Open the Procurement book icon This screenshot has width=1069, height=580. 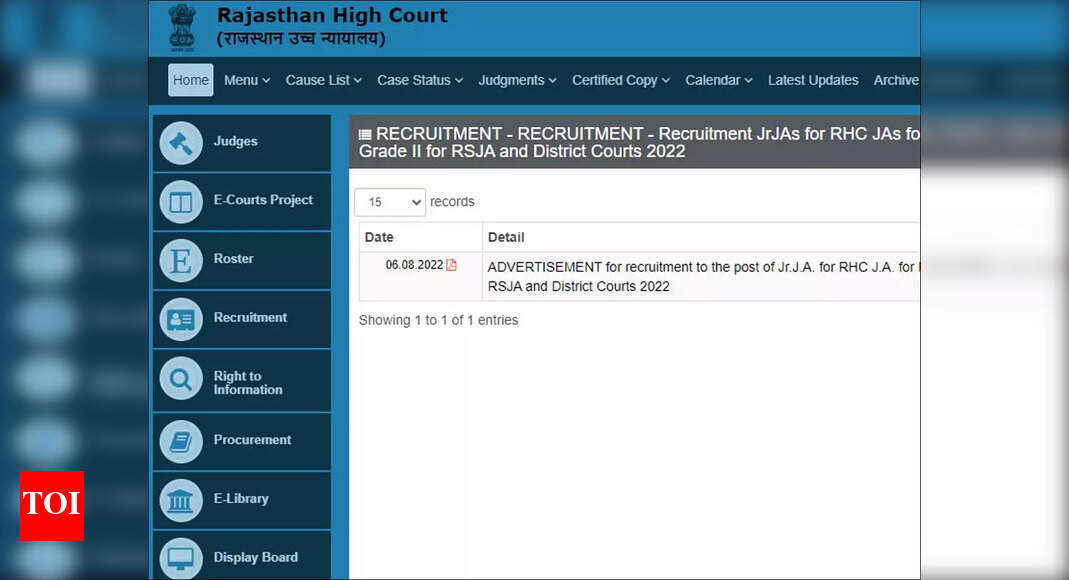tap(181, 442)
